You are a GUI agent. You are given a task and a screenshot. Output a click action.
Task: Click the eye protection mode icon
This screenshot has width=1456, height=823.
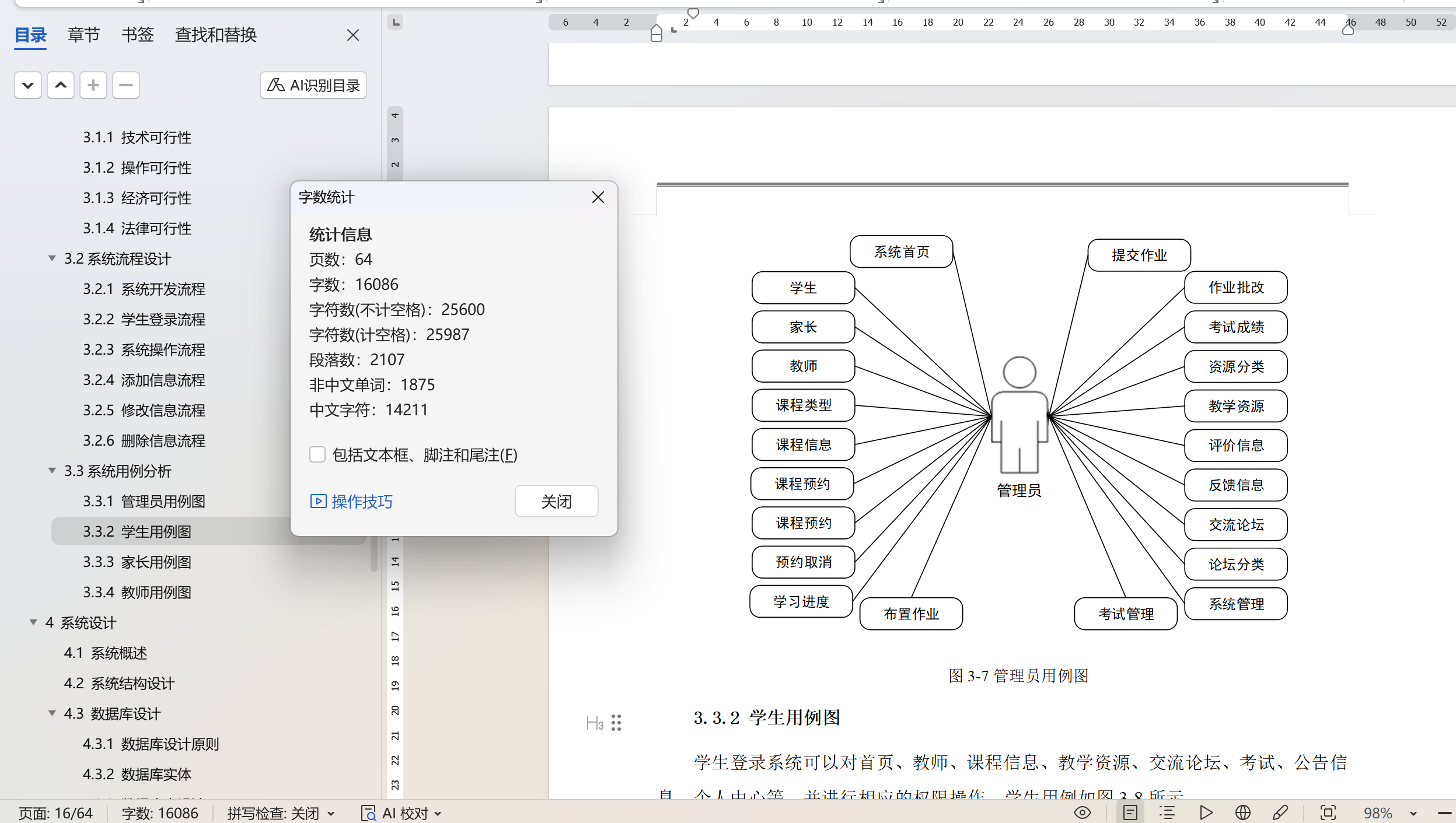(1082, 813)
